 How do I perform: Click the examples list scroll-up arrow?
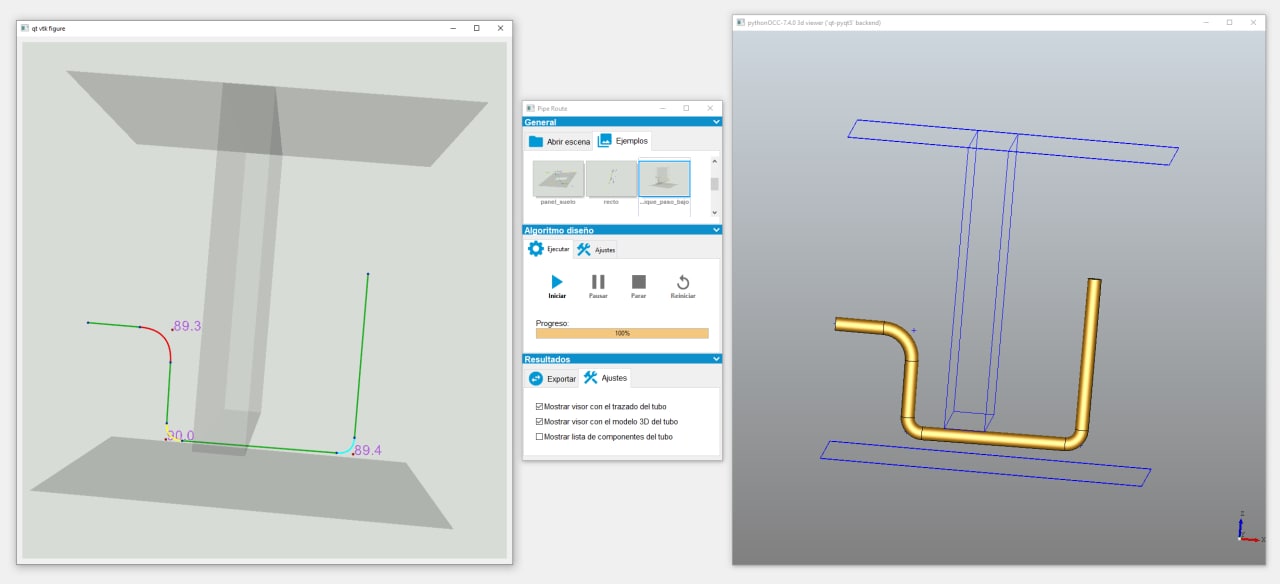[714, 160]
